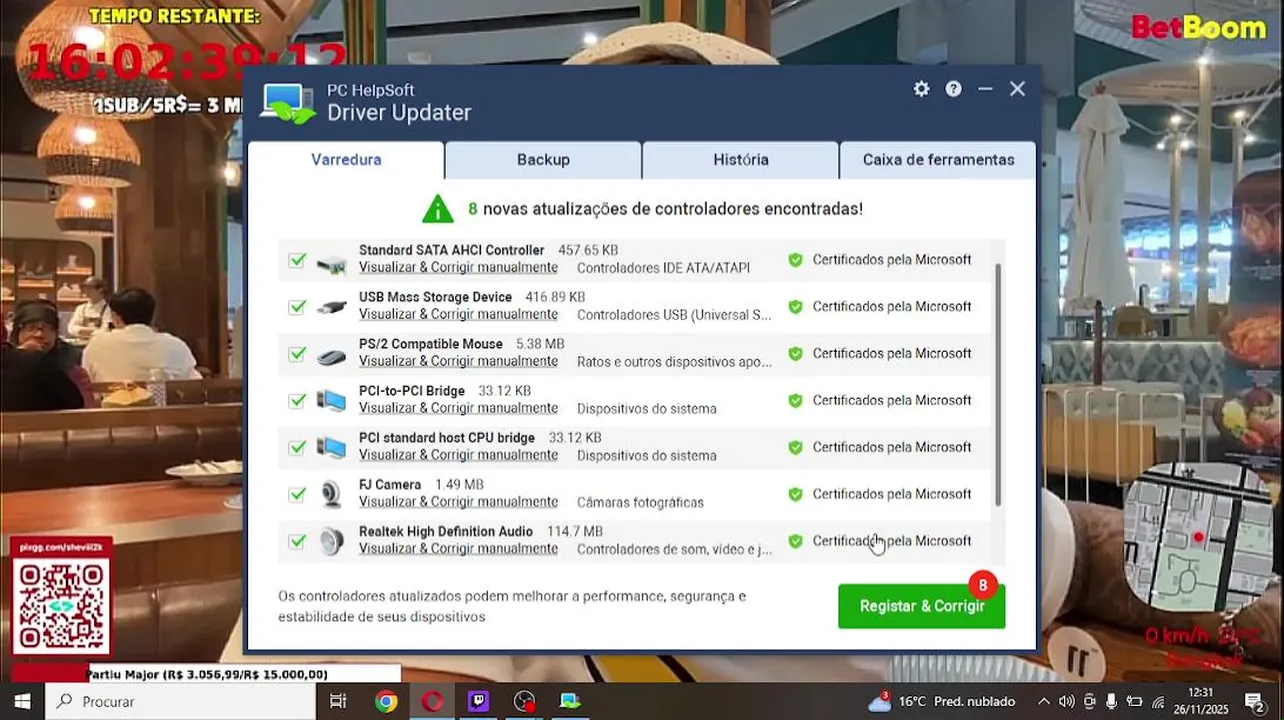
Task: Click the Microsoft certified shield for USB Mass Storage
Action: 795,307
